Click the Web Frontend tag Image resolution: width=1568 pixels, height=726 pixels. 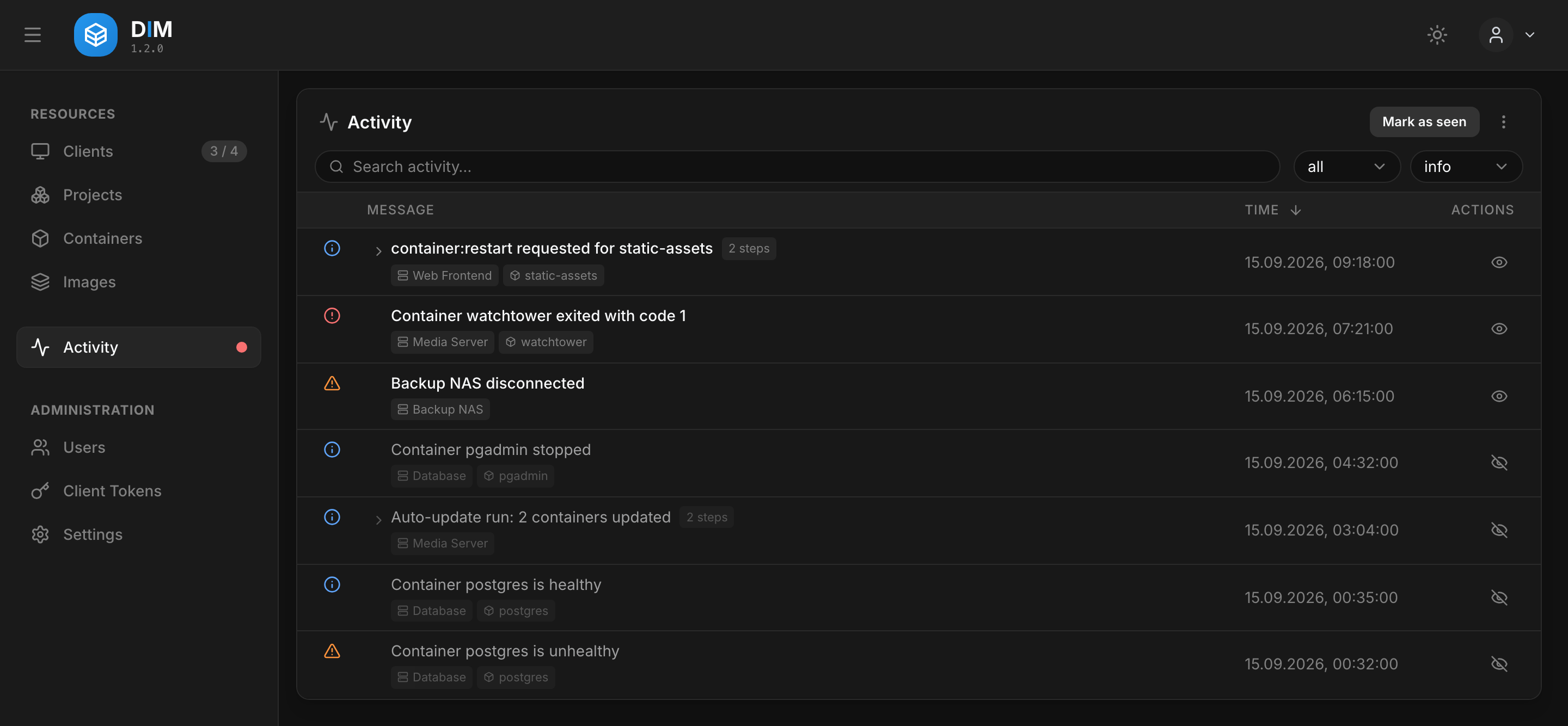click(444, 276)
